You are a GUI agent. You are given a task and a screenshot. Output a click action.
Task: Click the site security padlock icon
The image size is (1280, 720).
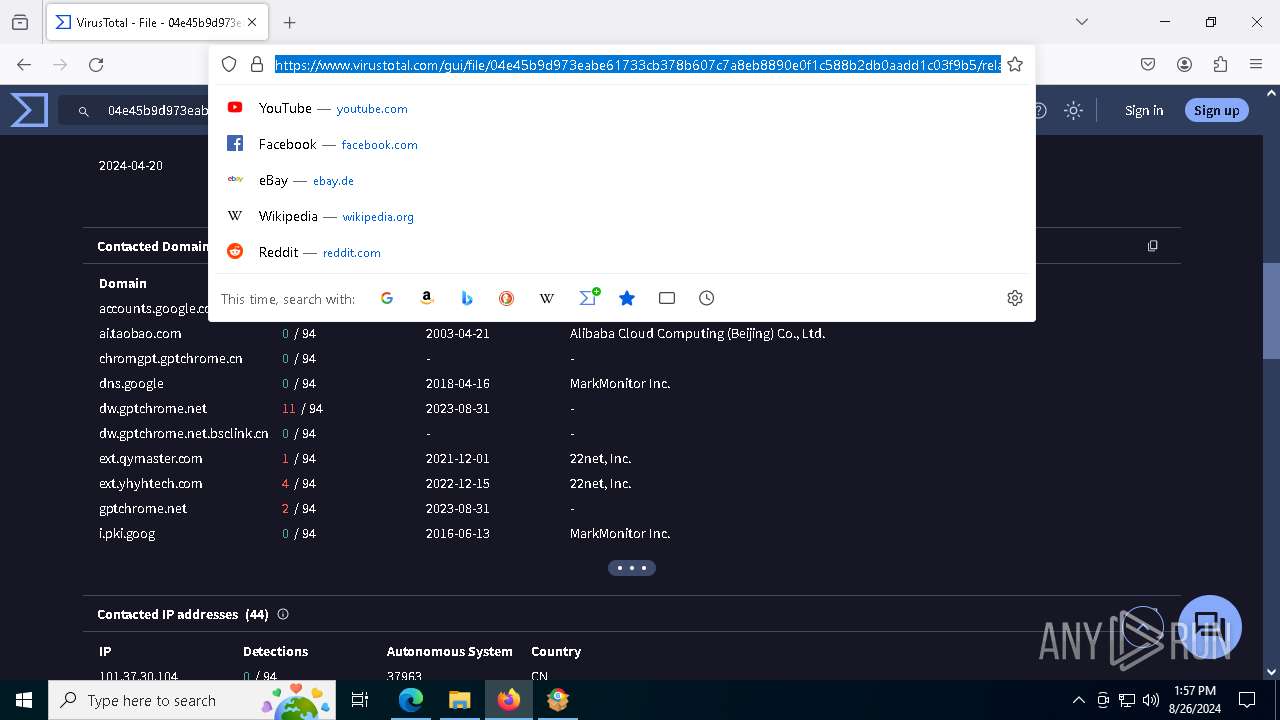pos(257,64)
